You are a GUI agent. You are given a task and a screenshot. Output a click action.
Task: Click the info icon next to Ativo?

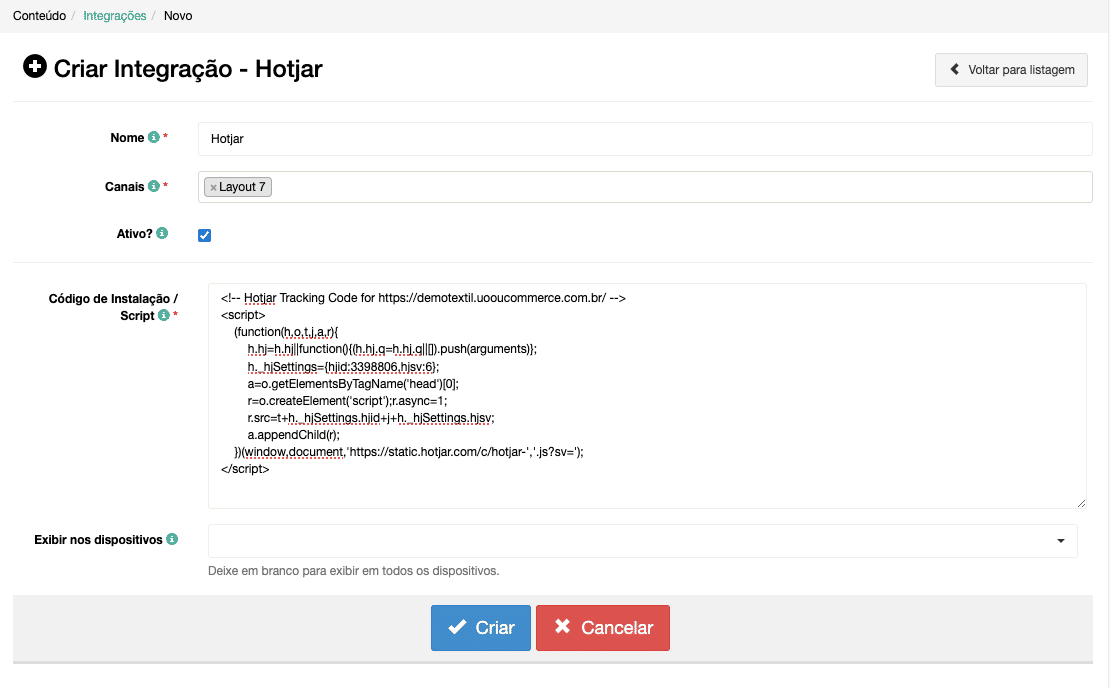click(x=162, y=234)
